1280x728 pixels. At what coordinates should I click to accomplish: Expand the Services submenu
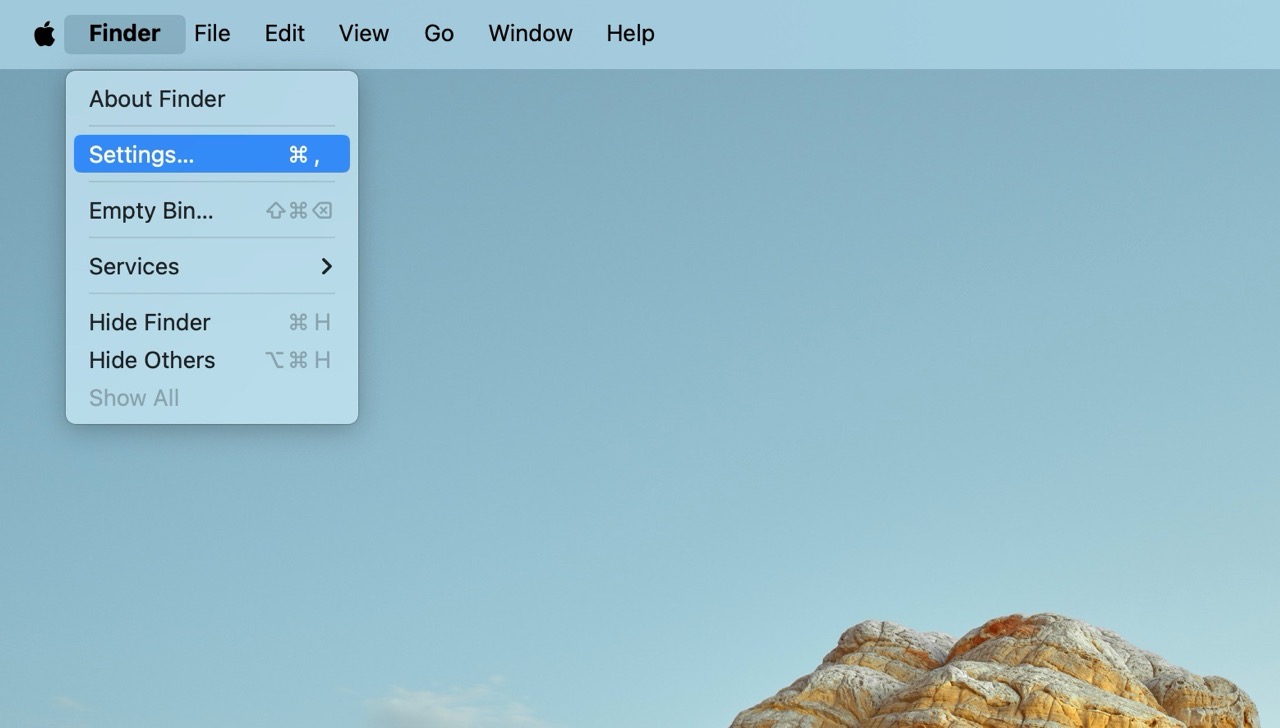pyautogui.click(x=212, y=266)
